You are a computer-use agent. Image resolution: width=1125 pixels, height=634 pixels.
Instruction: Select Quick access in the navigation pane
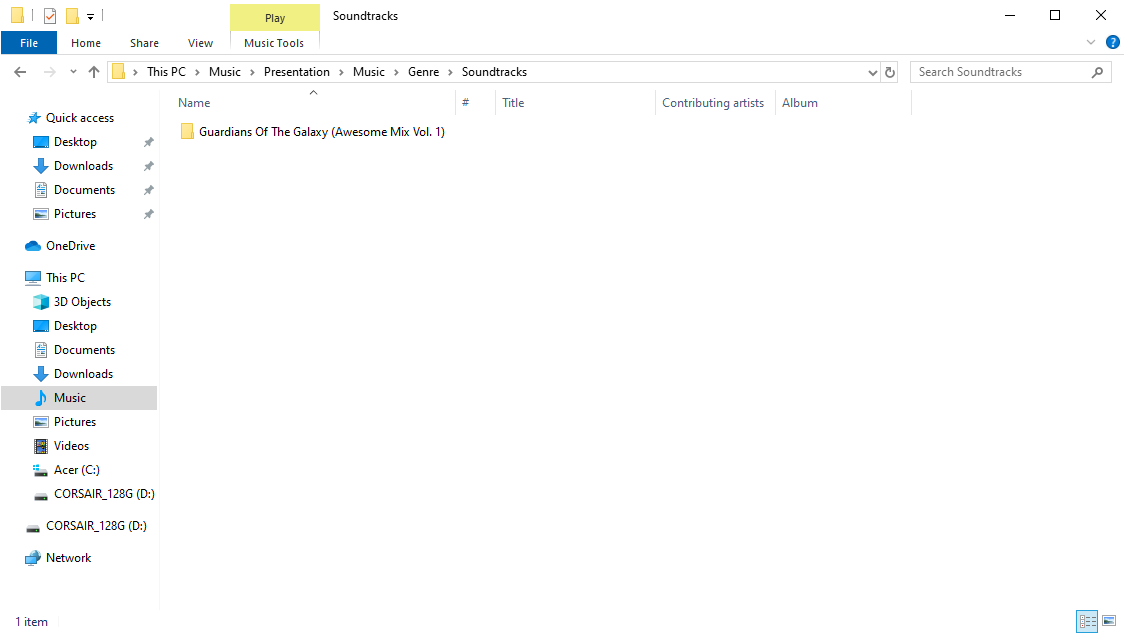(x=80, y=118)
